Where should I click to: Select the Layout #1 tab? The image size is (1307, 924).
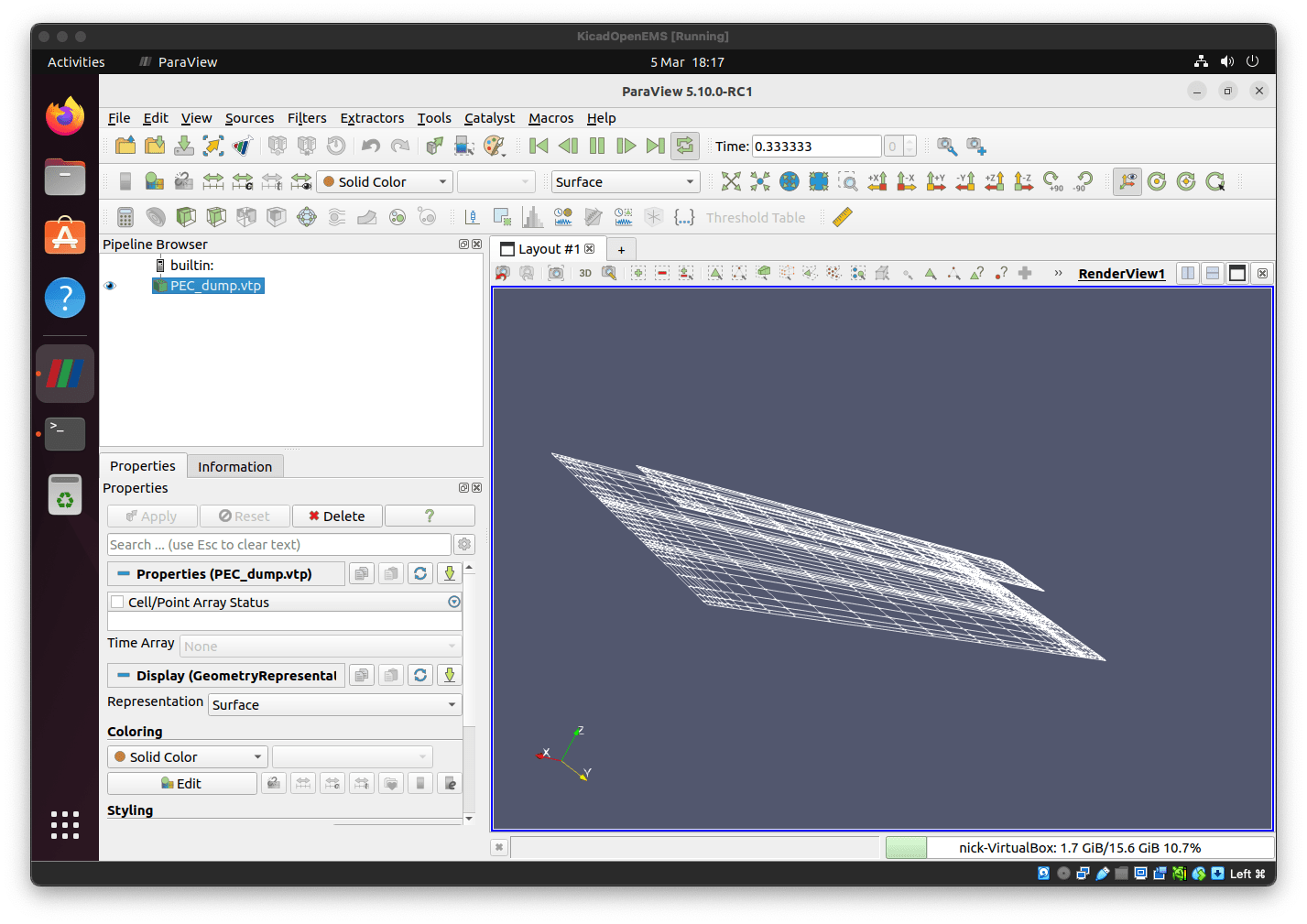click(548, 249)
